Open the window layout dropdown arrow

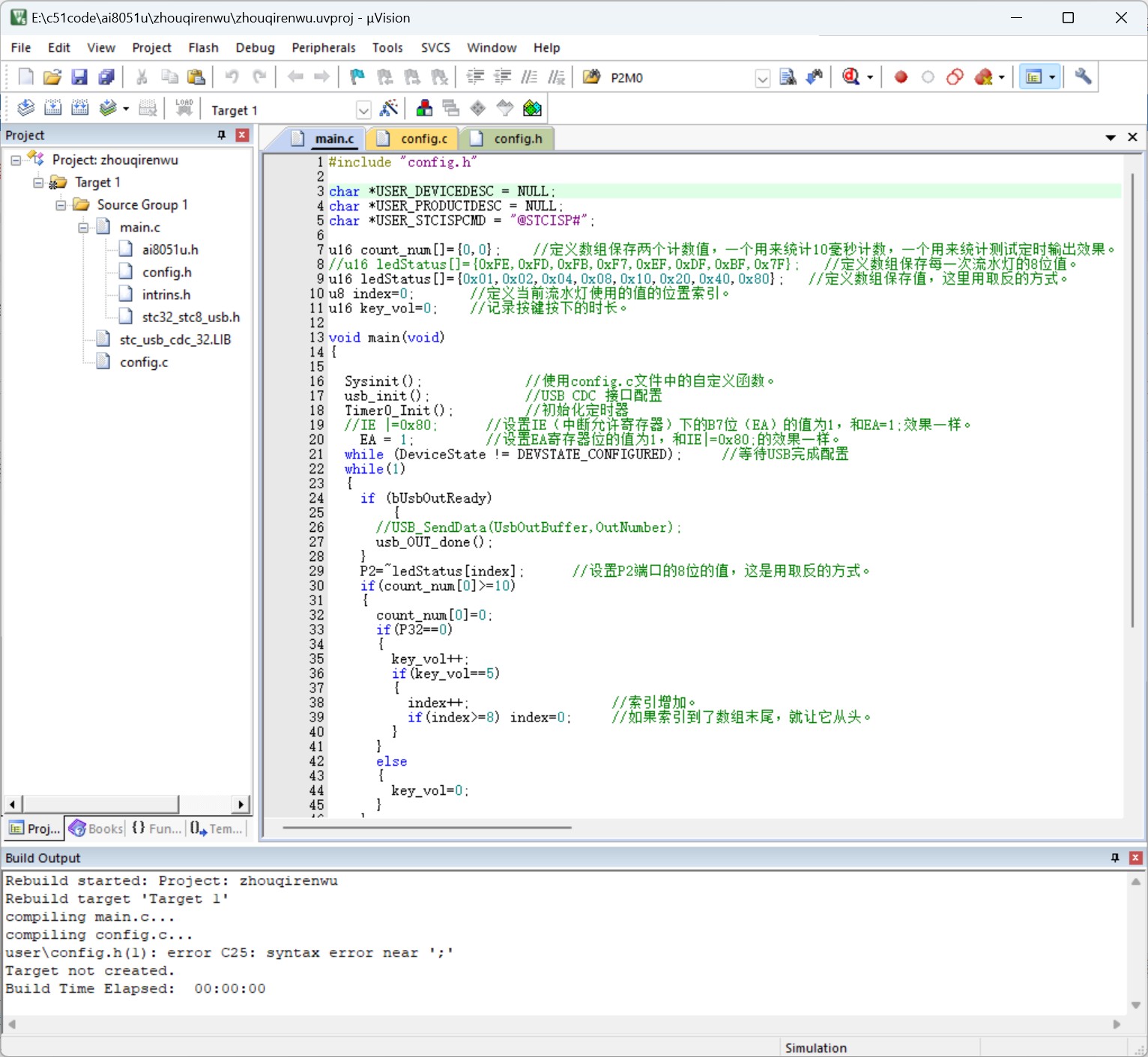click(1053, 77)
